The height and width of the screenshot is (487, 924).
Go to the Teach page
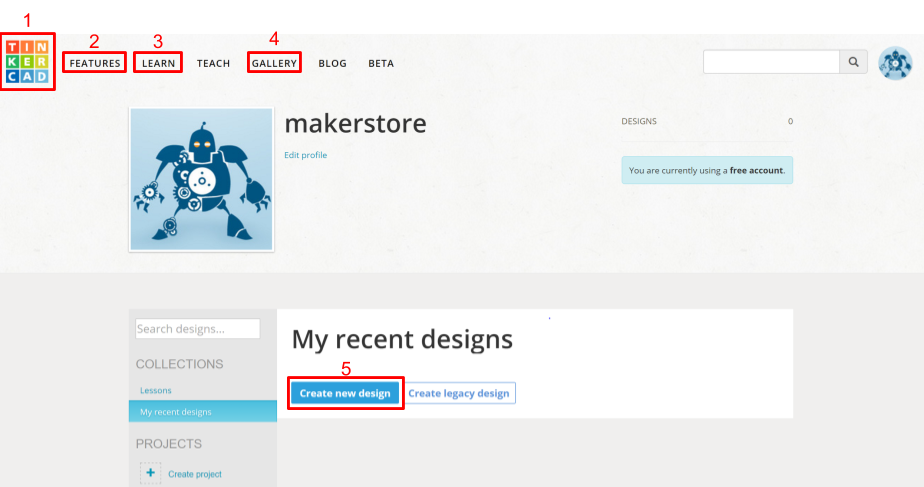pos(213,63)
